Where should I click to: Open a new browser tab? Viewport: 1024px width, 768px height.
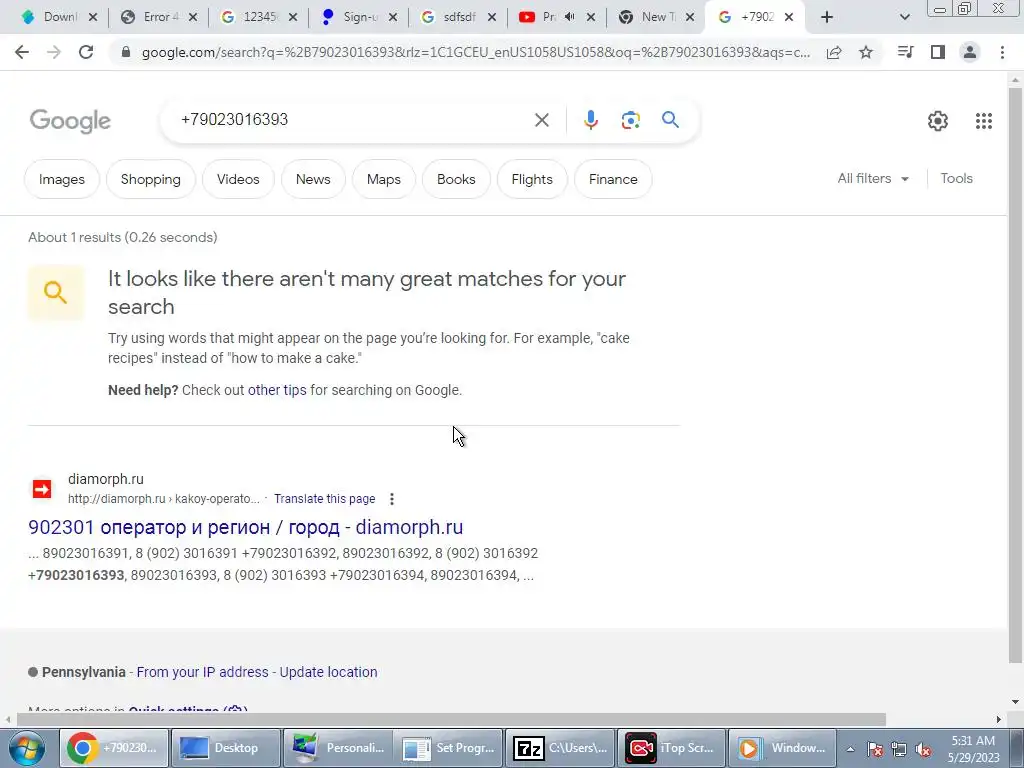[827, 17]
